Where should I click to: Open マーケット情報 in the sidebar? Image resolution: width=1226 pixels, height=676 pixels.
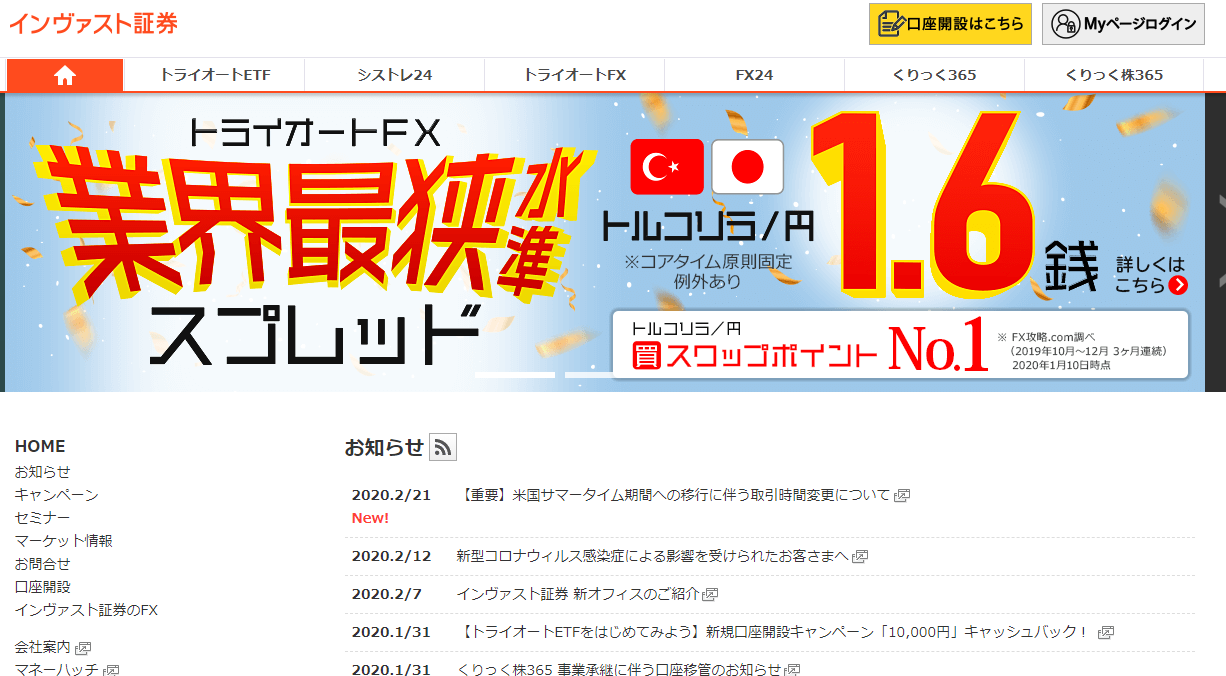click(64, 541)
